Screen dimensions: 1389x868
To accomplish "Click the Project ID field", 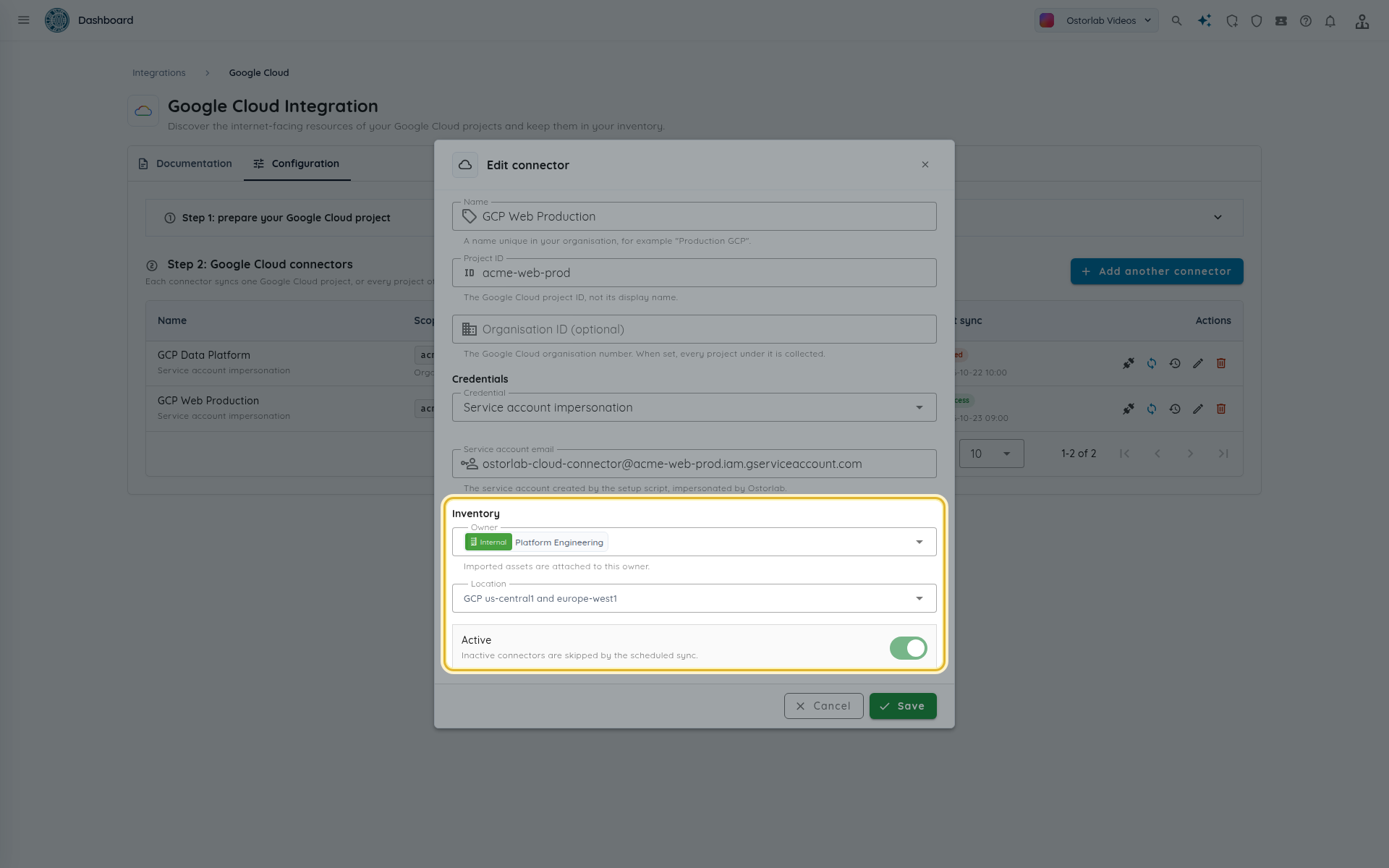I will (x=694, y=273).
